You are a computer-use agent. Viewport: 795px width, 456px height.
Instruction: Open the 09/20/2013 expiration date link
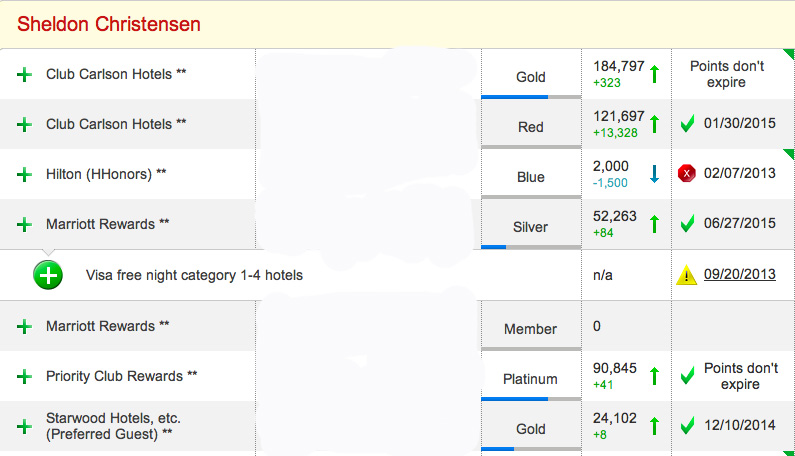click(740, 274)
